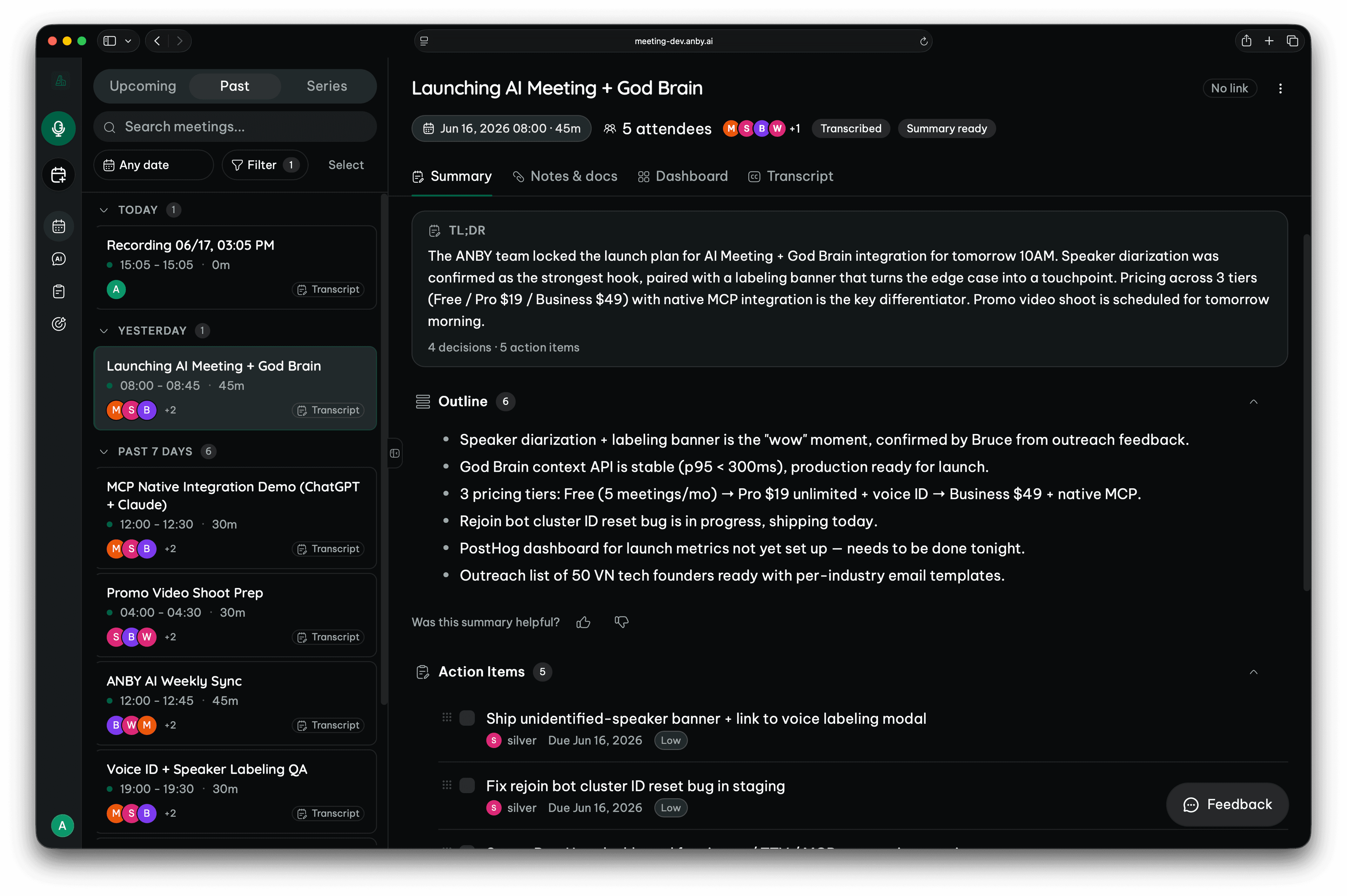The image size is (1347, 896).
Task: Click the browser reload icon in address bar
Action: [923, 41]
